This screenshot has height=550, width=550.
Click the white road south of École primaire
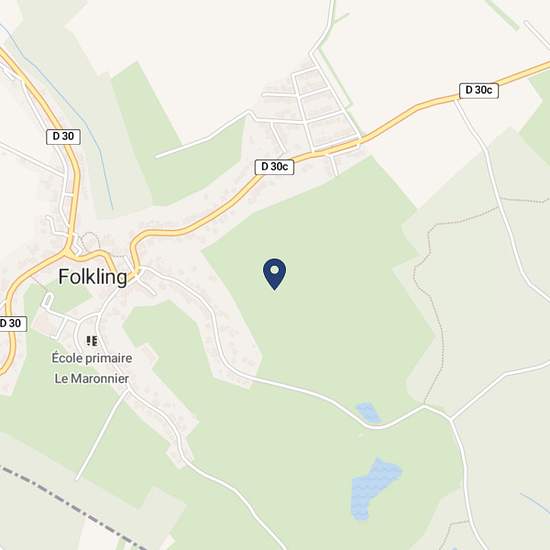coord(102,435)
